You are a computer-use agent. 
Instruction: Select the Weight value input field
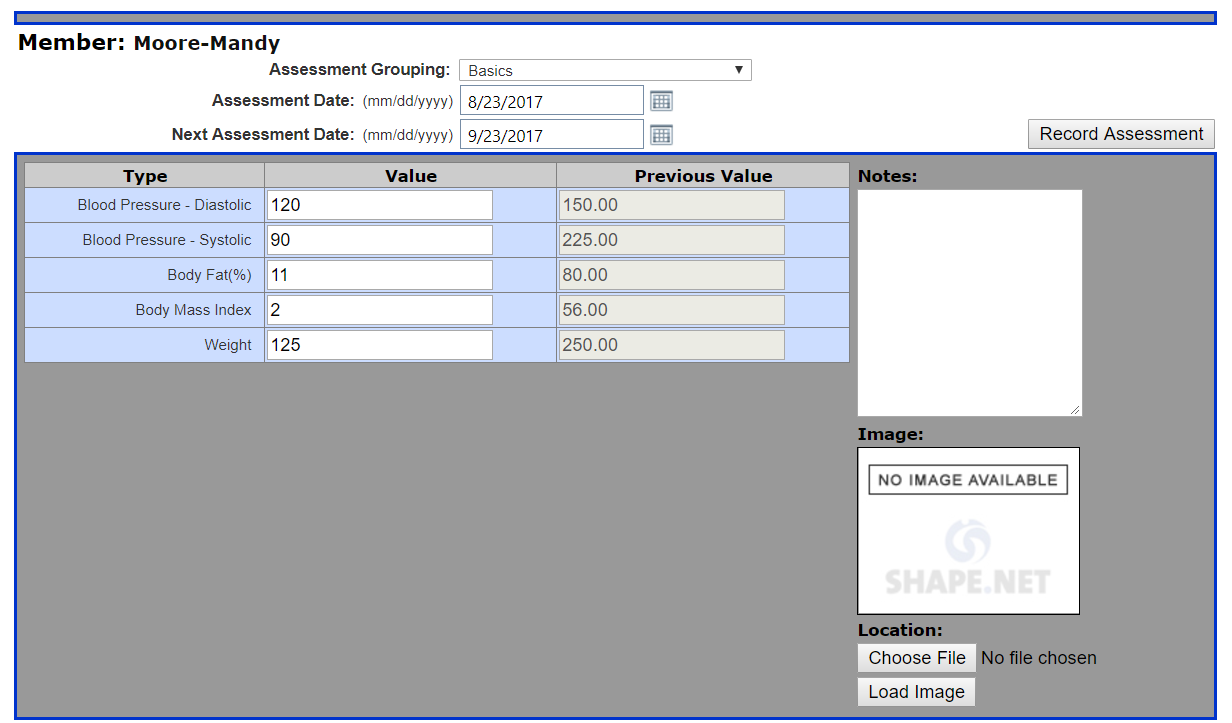(379, 344)
